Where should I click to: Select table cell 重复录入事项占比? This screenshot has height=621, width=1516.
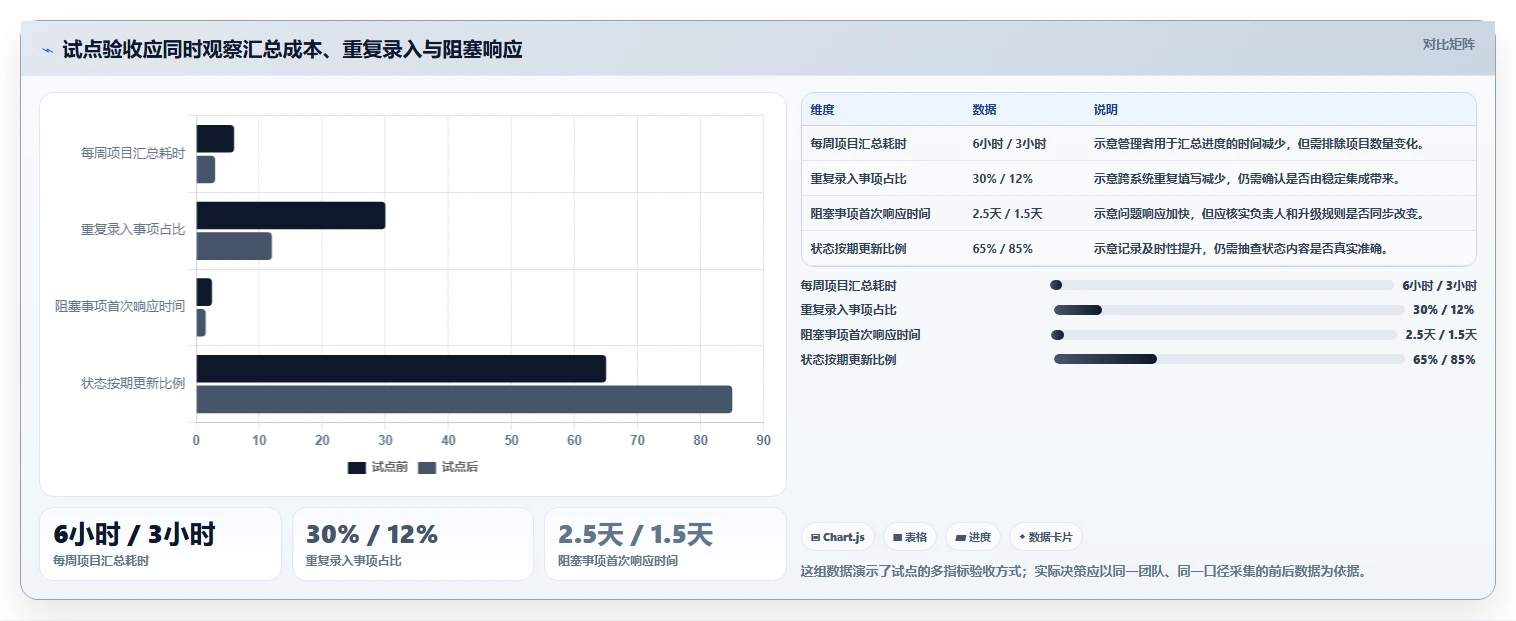(x=858, y=179)
